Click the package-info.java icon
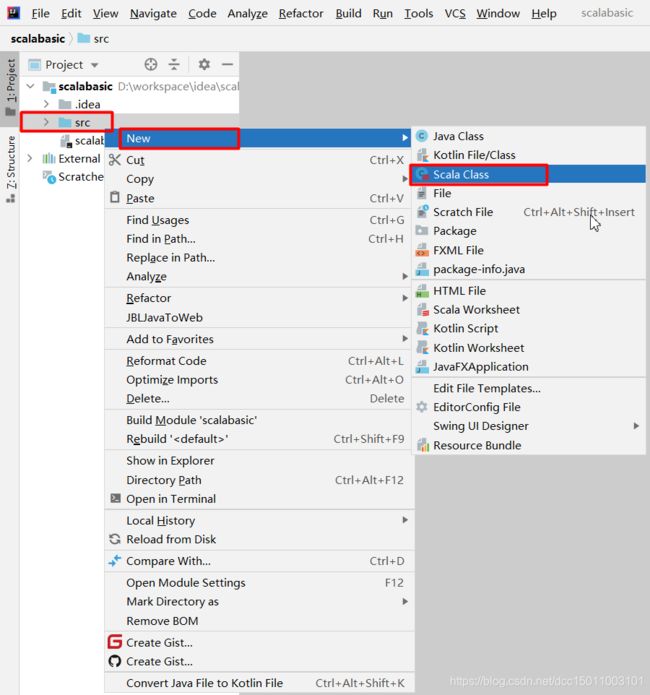This screenshot has height=695, width=650. point(422,269)
